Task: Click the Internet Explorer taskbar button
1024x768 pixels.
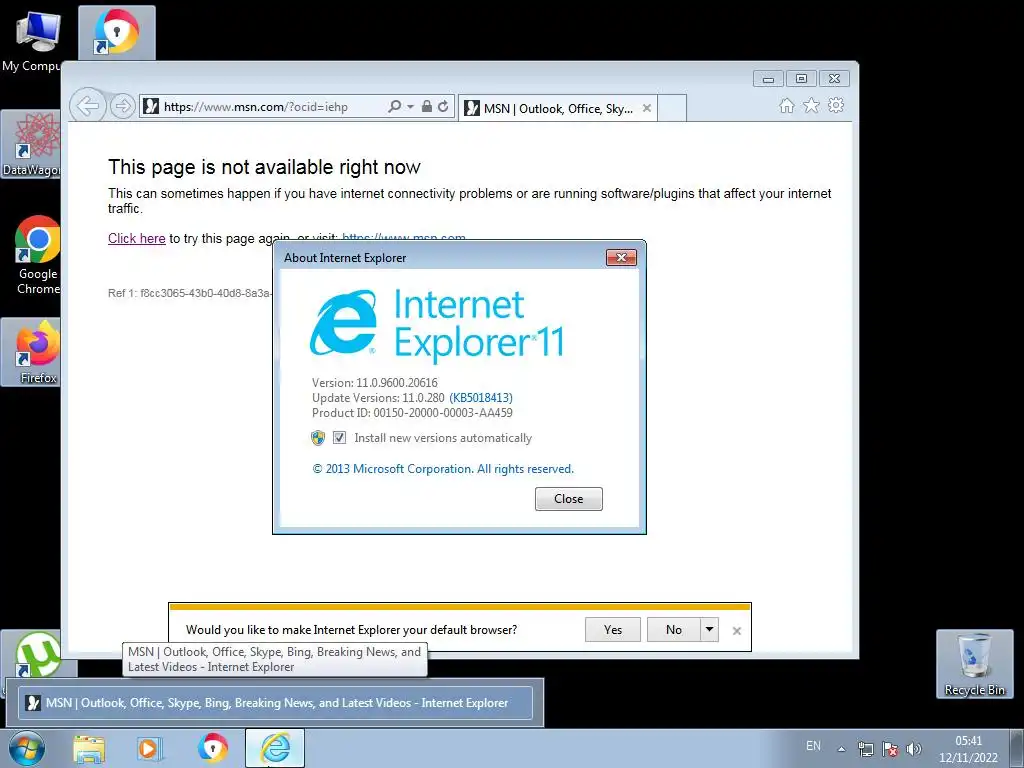Action: 275,748
